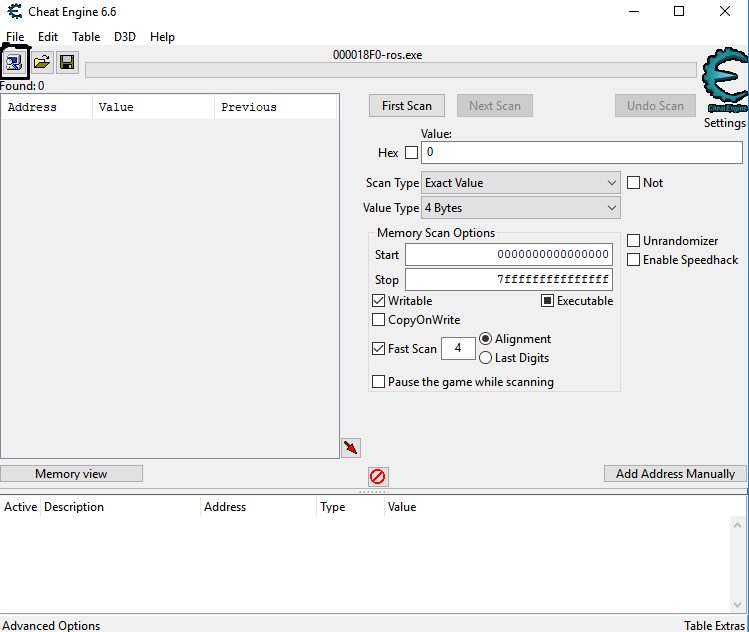This screenshot has width=749, height=632.
Task: Click the Value input field
Action: (x=582, y=152)
